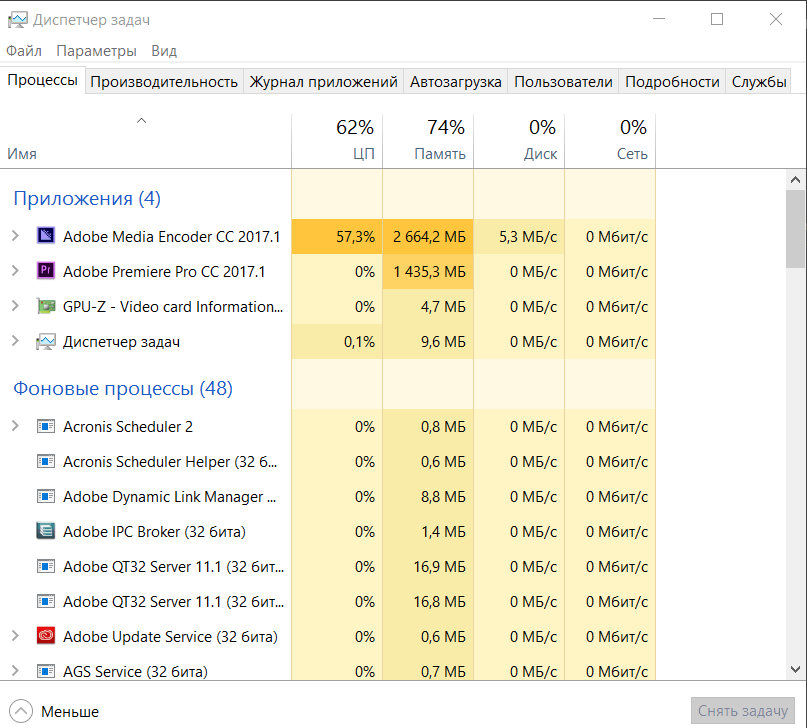807x728 pixels.
Task: Select the Acronis Scheduler 2 process name
Action: point(128,427)
